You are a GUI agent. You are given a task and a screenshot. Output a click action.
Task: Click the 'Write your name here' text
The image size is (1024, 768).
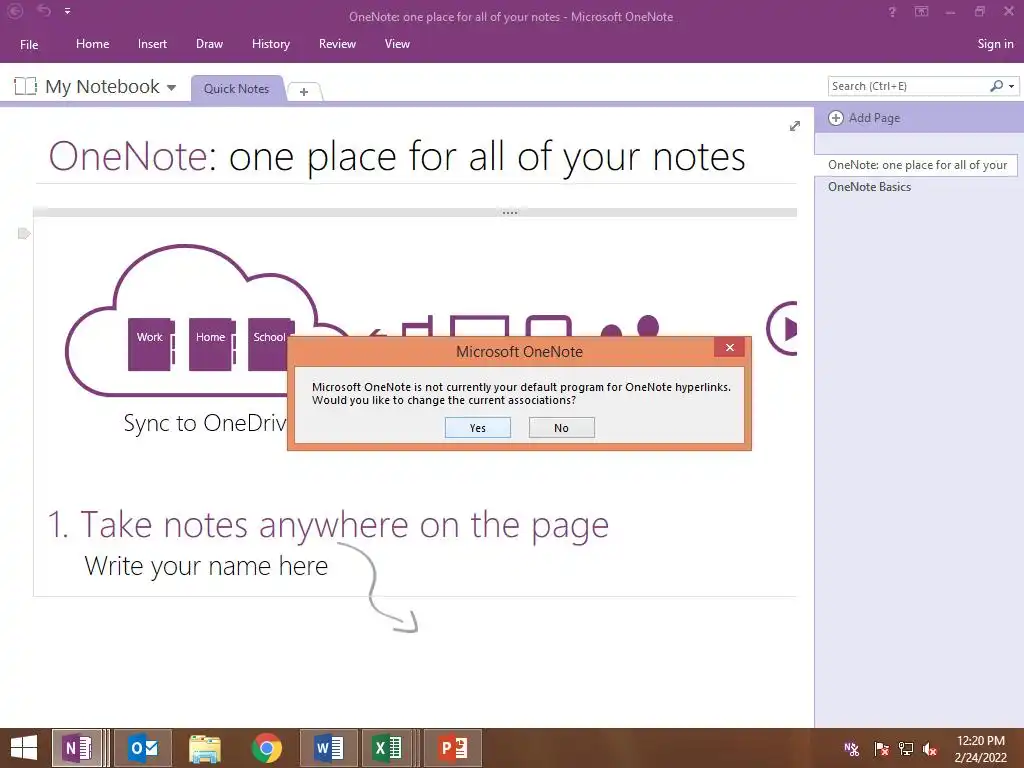click(206, 566)
